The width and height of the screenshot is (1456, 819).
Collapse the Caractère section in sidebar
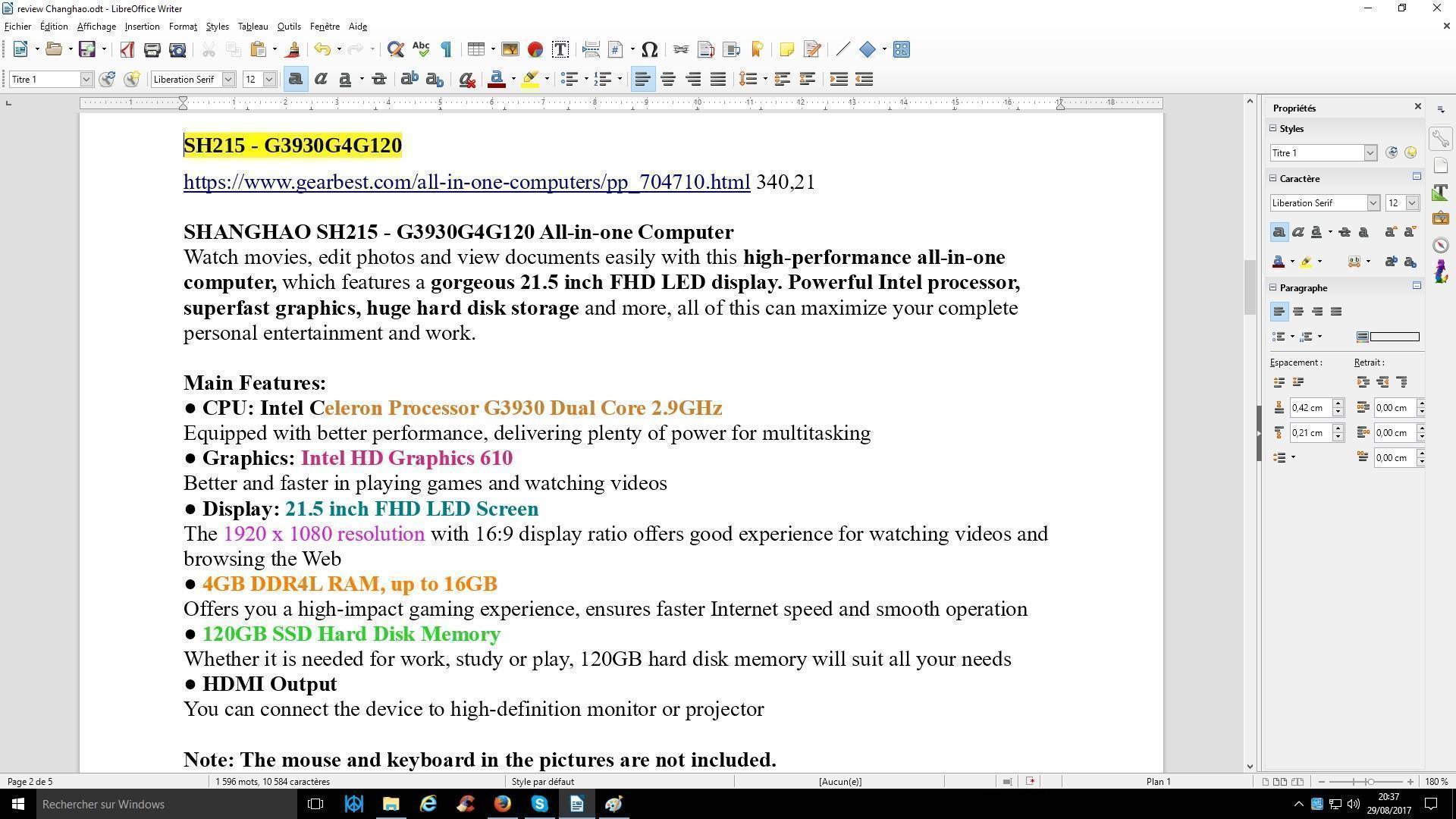point(1274,179)
